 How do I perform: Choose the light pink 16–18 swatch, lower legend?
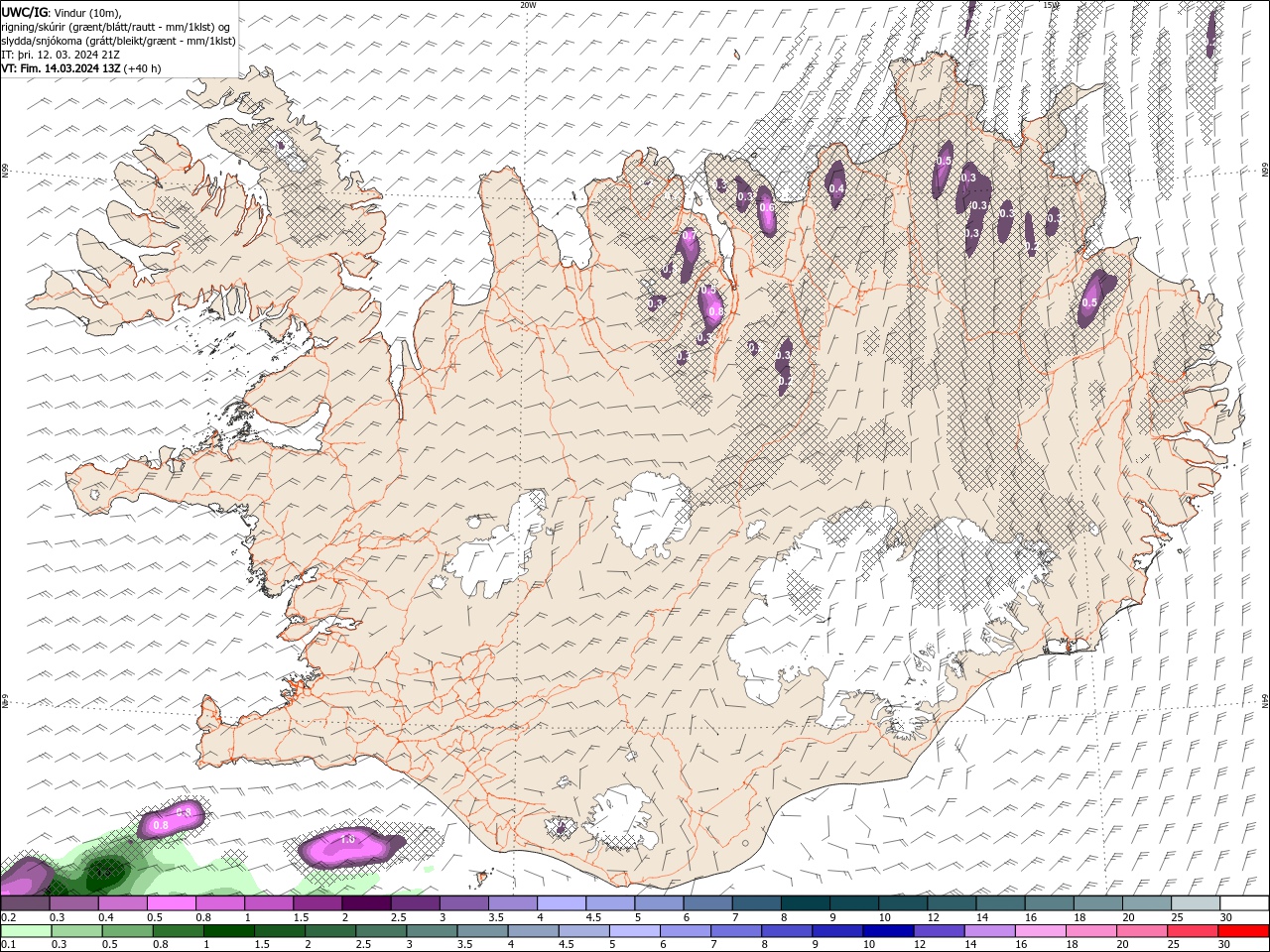pos(1041,931)
